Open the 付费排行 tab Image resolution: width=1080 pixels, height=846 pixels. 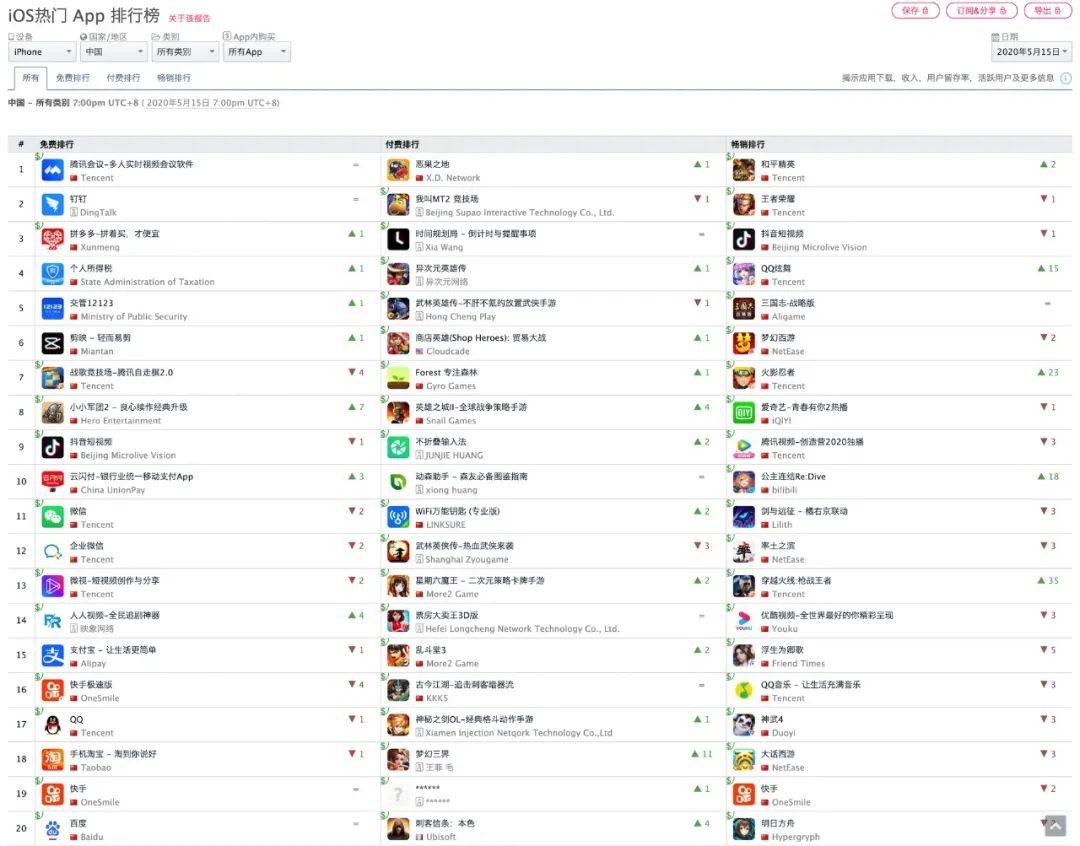pyautogui.click(x=123, y=78)
